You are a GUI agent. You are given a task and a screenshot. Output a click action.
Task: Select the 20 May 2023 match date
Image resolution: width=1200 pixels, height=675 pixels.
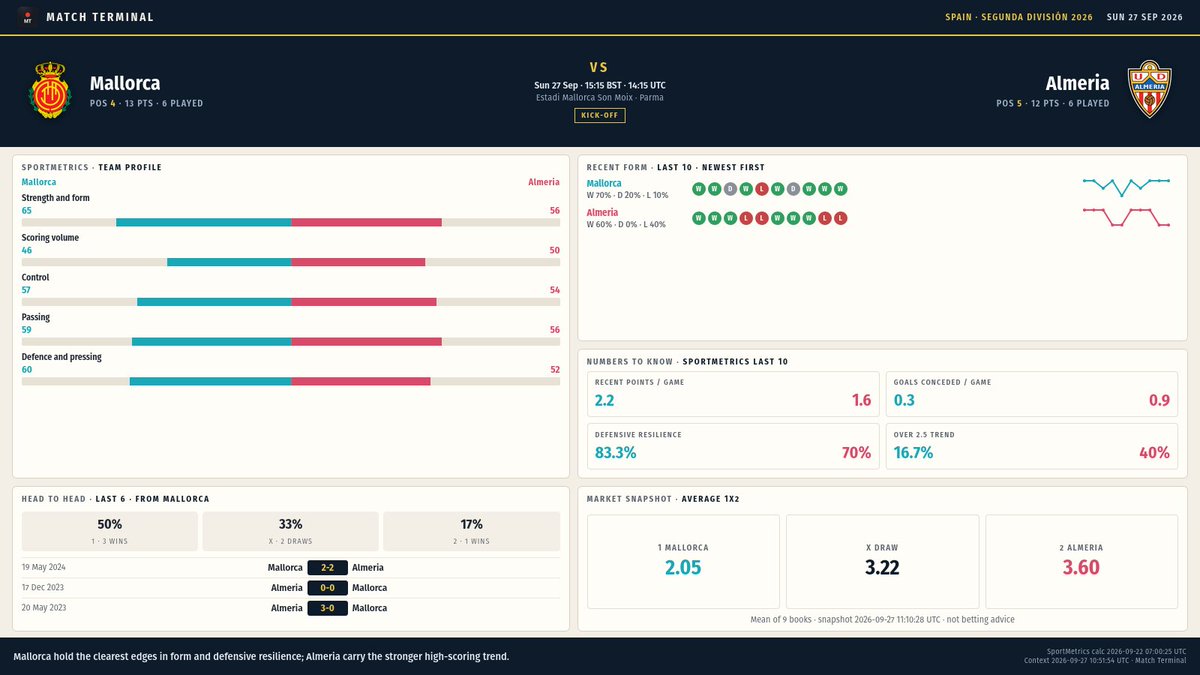(x=44, y=607)
